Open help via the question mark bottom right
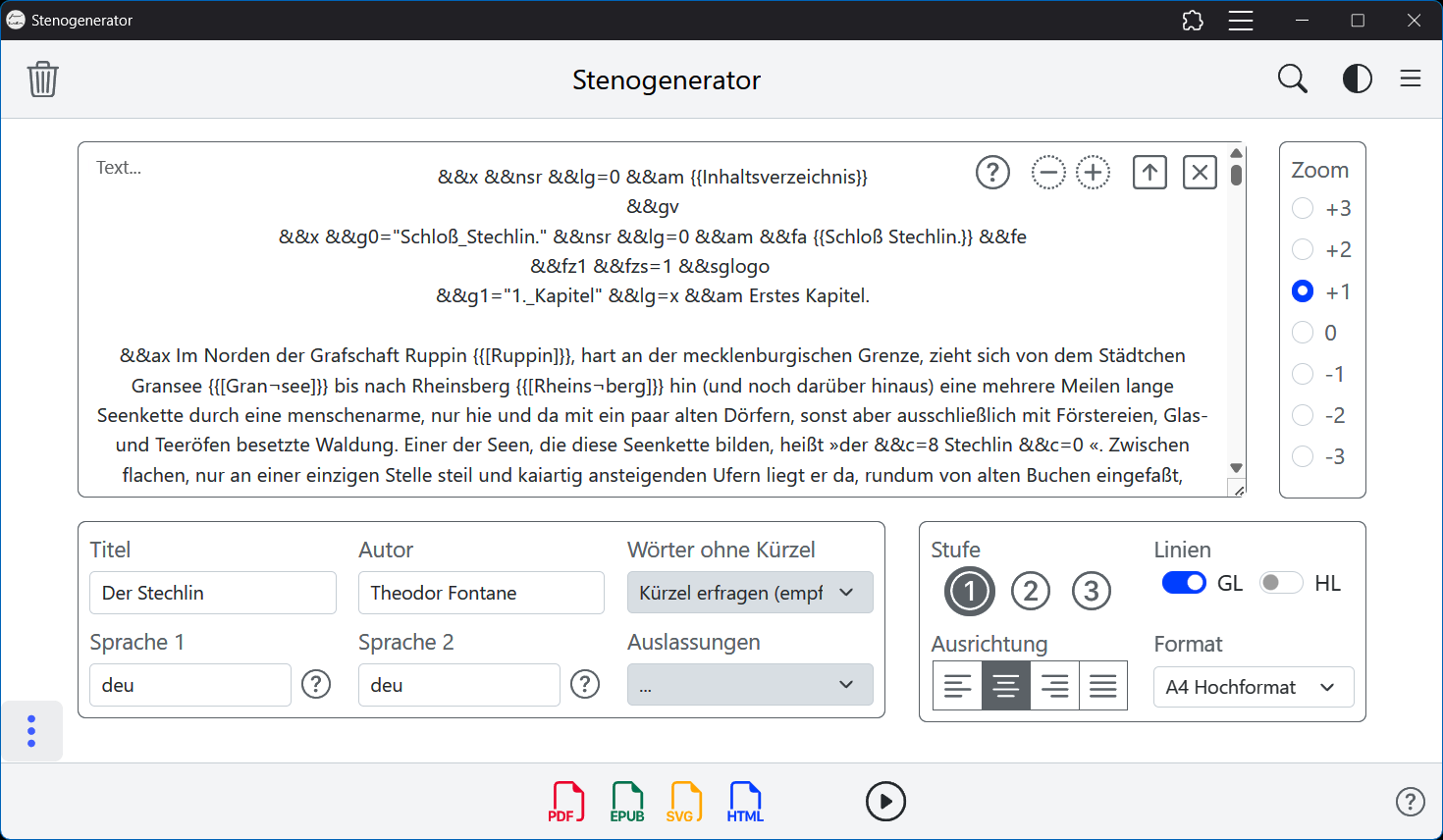This screenshot has width=1443, height=840. coord(1411,802)
